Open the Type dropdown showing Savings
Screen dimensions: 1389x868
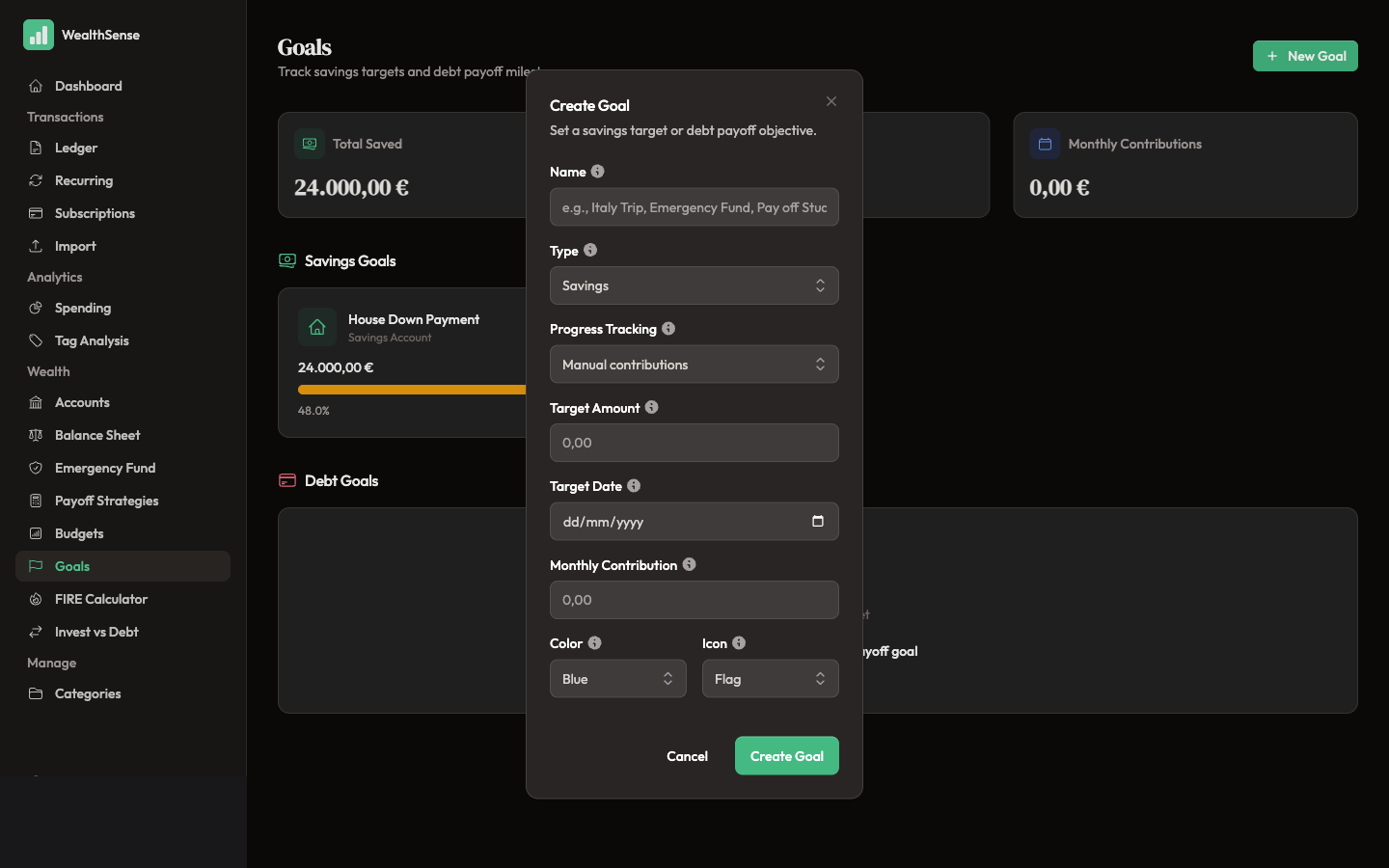click(x=694, y=285)
